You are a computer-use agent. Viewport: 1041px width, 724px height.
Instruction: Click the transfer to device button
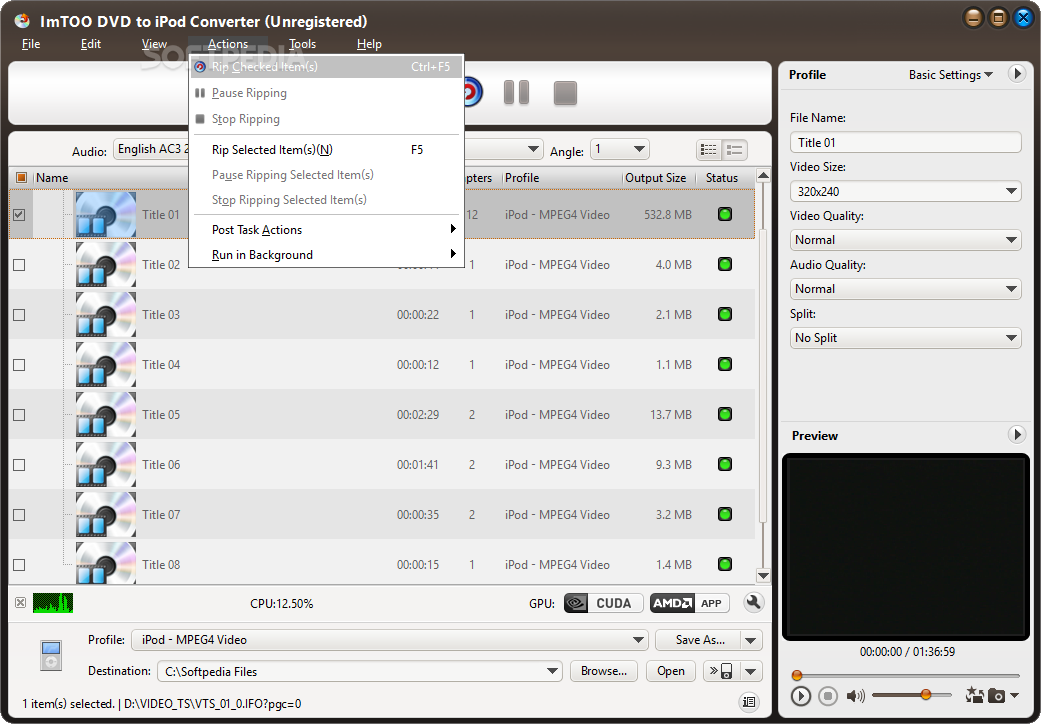(721, 671)
